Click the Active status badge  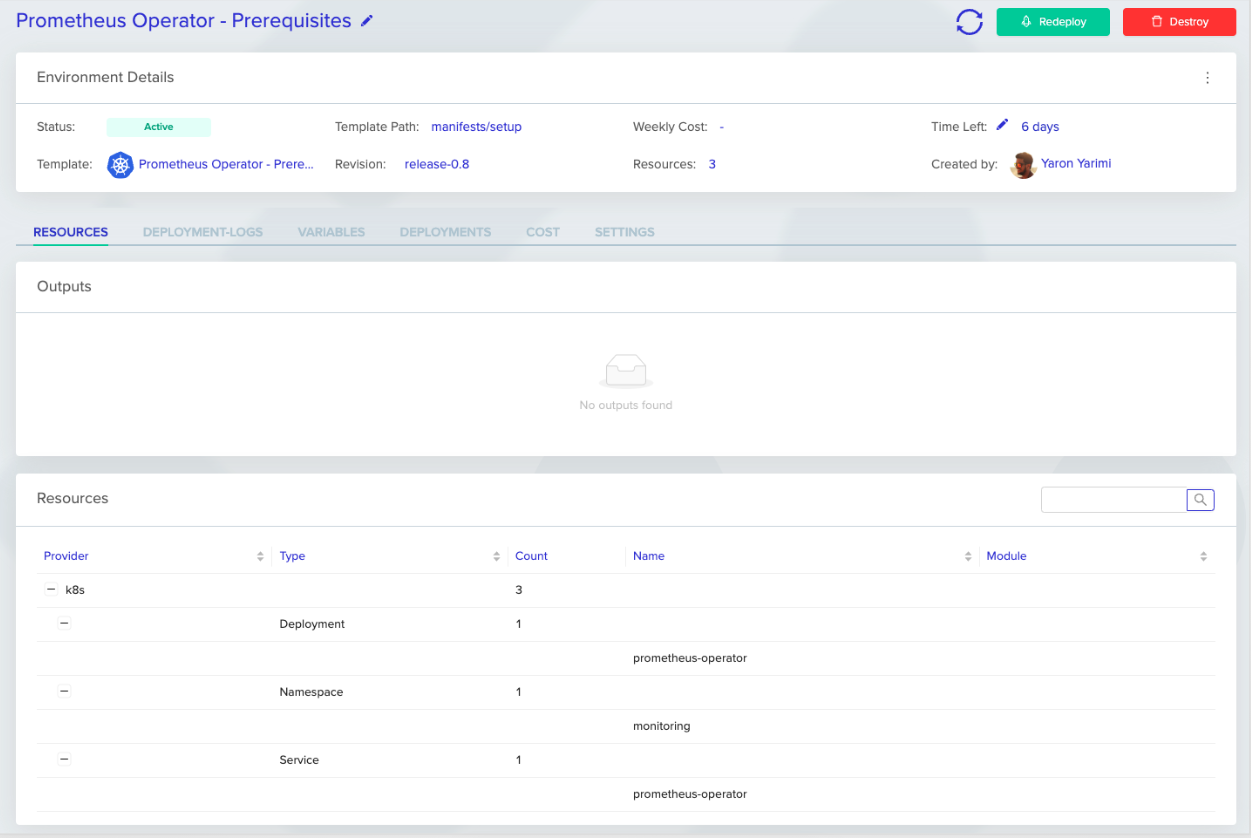pos(159,127)
